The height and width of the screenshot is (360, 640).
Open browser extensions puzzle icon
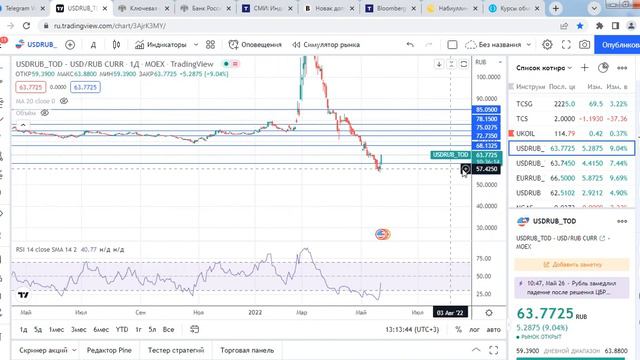(x=599, y=26)
